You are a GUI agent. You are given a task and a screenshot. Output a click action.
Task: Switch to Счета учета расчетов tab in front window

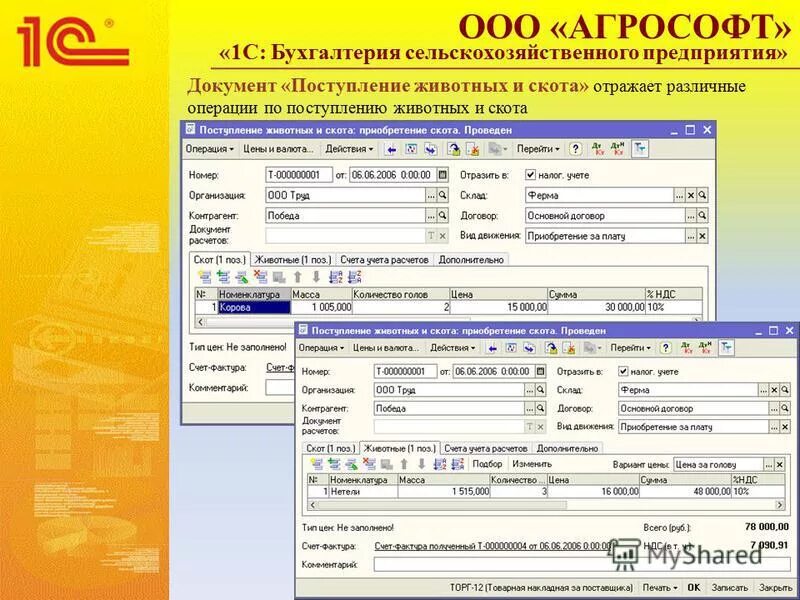point(485,448)
